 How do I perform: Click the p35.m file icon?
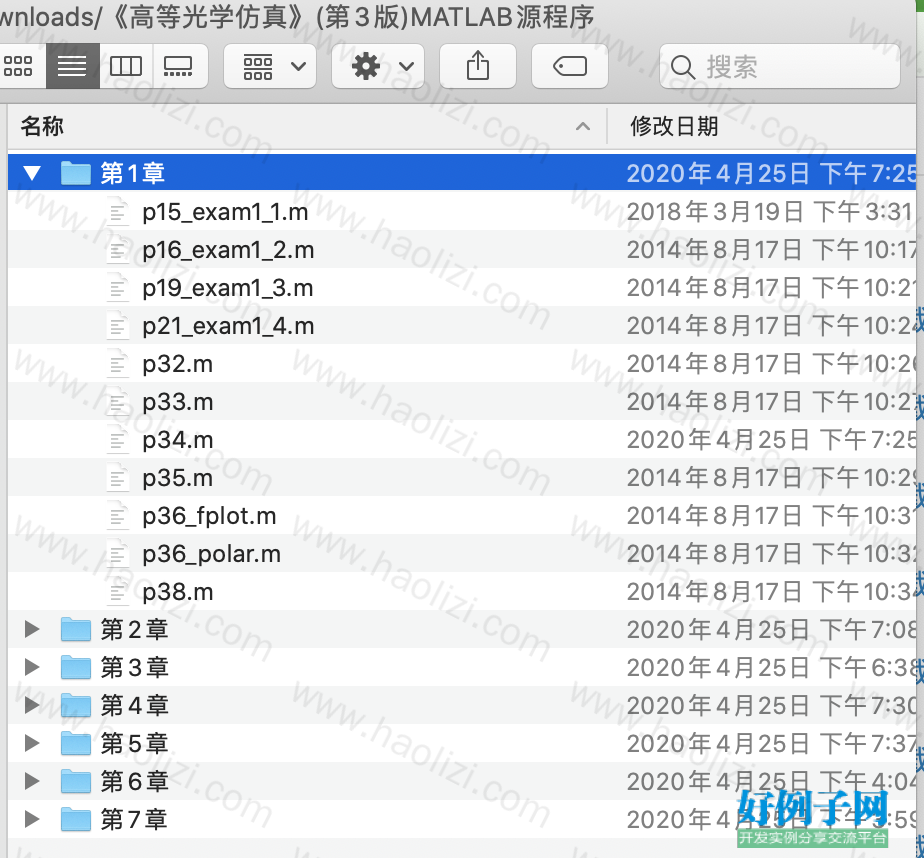[x=117, y=478]
